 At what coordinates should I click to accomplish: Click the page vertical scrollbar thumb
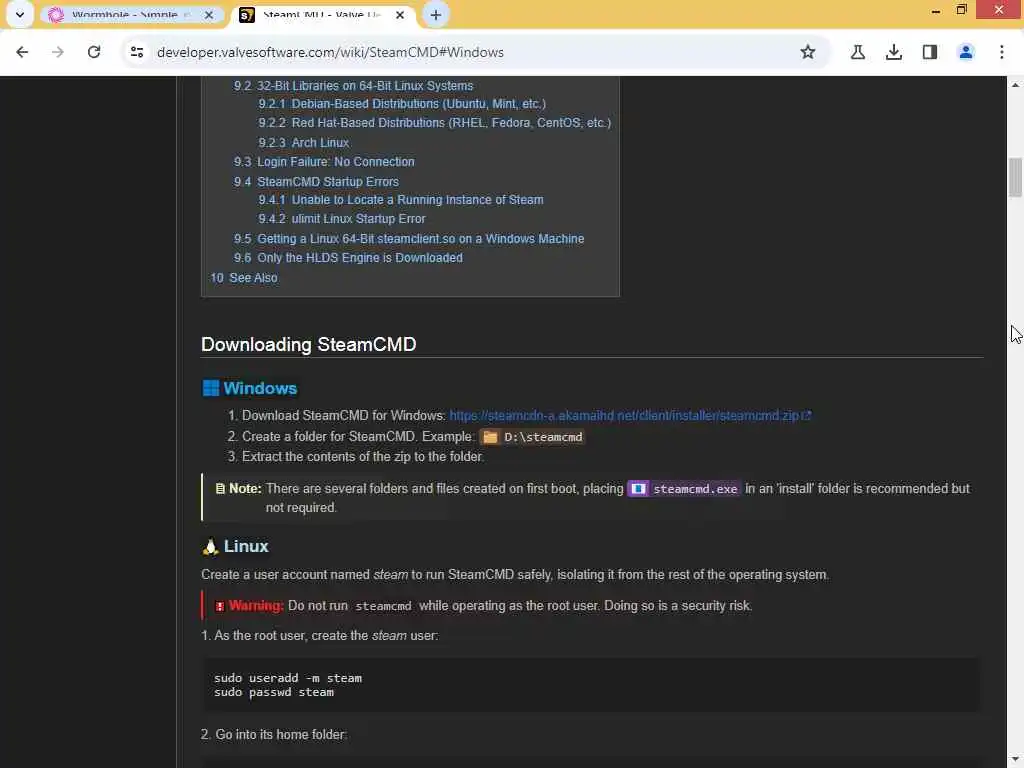[x=1015, y=177]
